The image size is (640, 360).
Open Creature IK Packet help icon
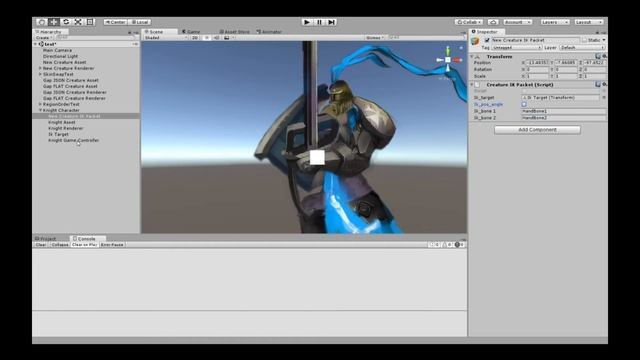pyautogui.click(x=598, y=84)
